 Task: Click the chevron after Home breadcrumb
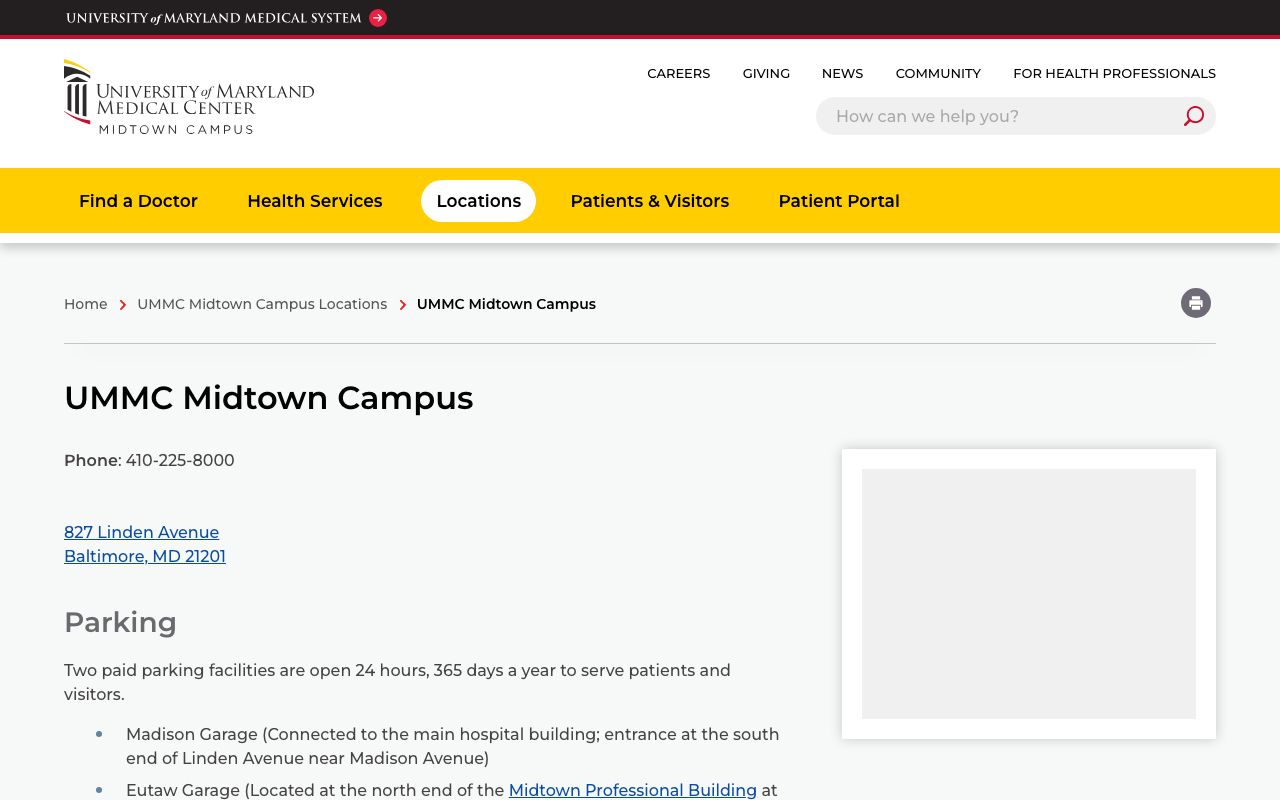(x=122, y=305)
